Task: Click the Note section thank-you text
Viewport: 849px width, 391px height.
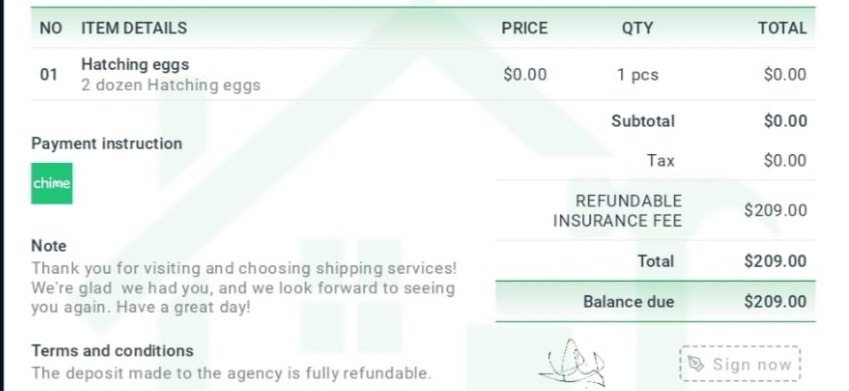Action: click(x=244, y=288)
